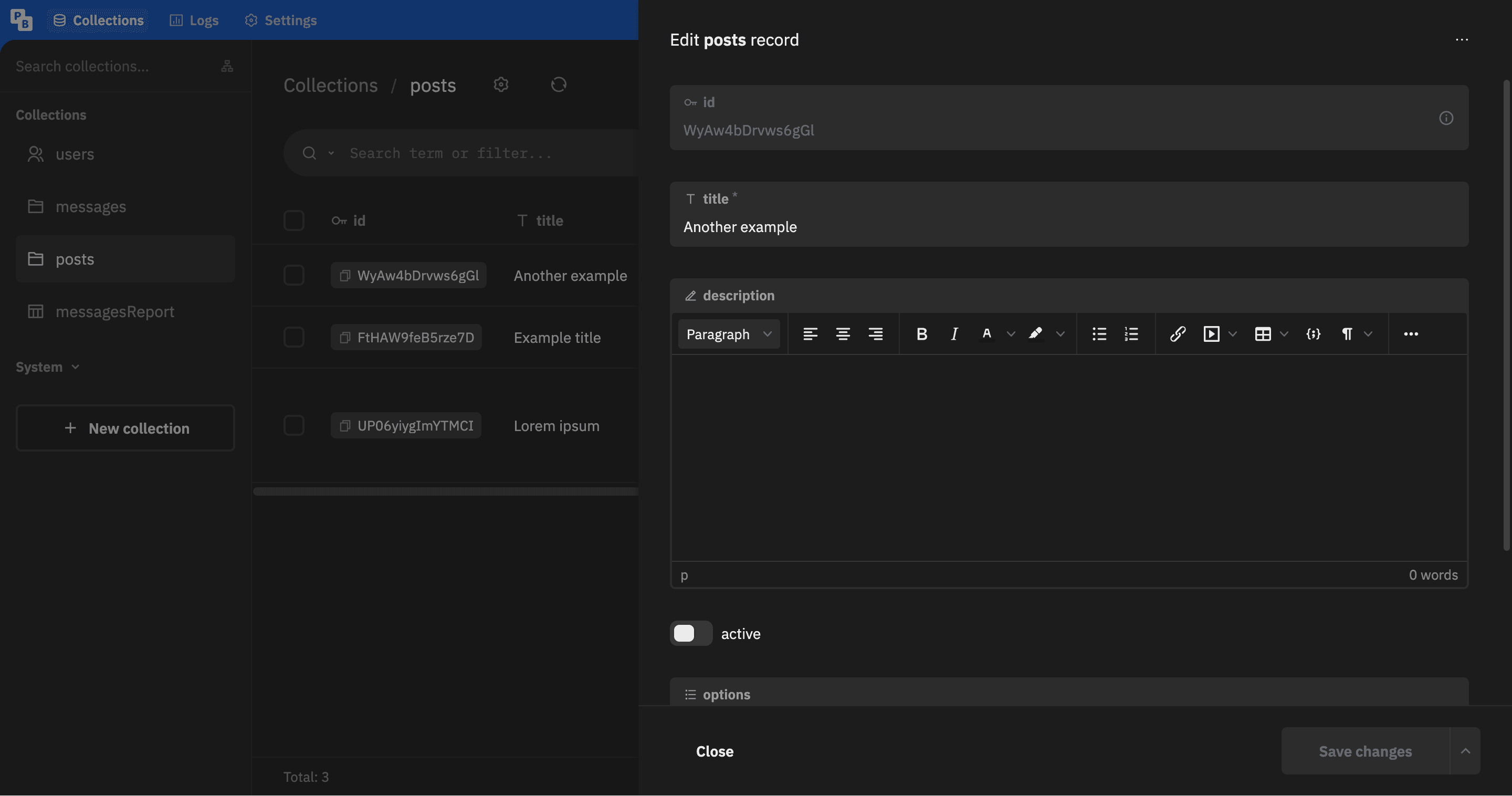The width and height of the screenshot is (1512, 796).
Task: Open the highlight color picker dropdown
Action: pos(1060,334)
